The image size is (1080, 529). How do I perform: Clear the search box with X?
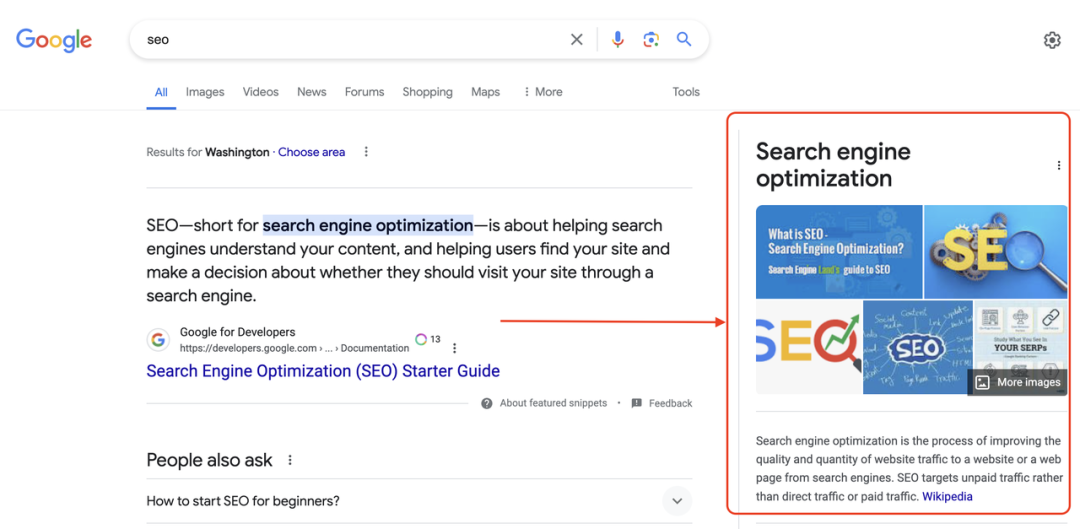[x=577, y=40]
